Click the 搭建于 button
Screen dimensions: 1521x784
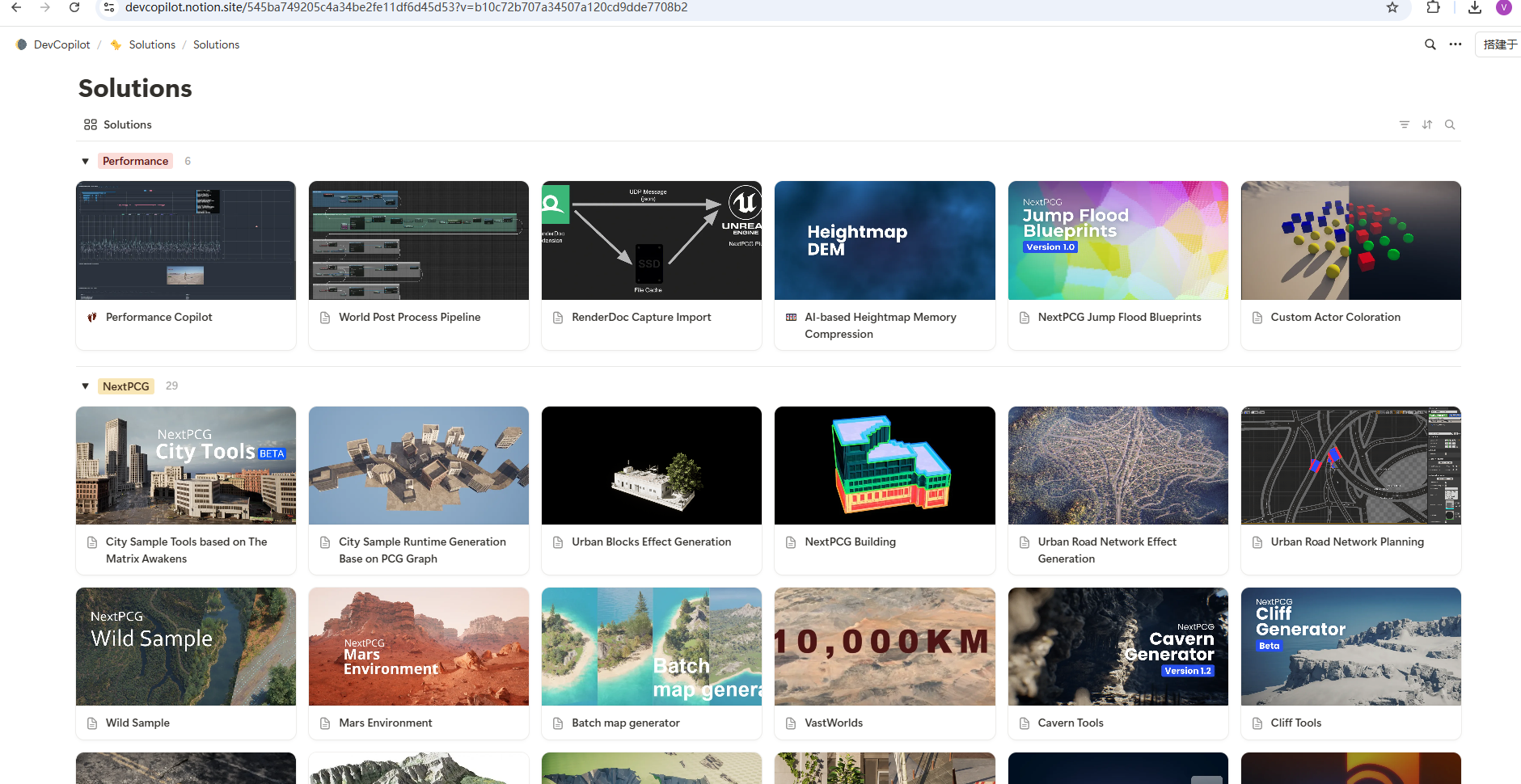click(1498, 44)
